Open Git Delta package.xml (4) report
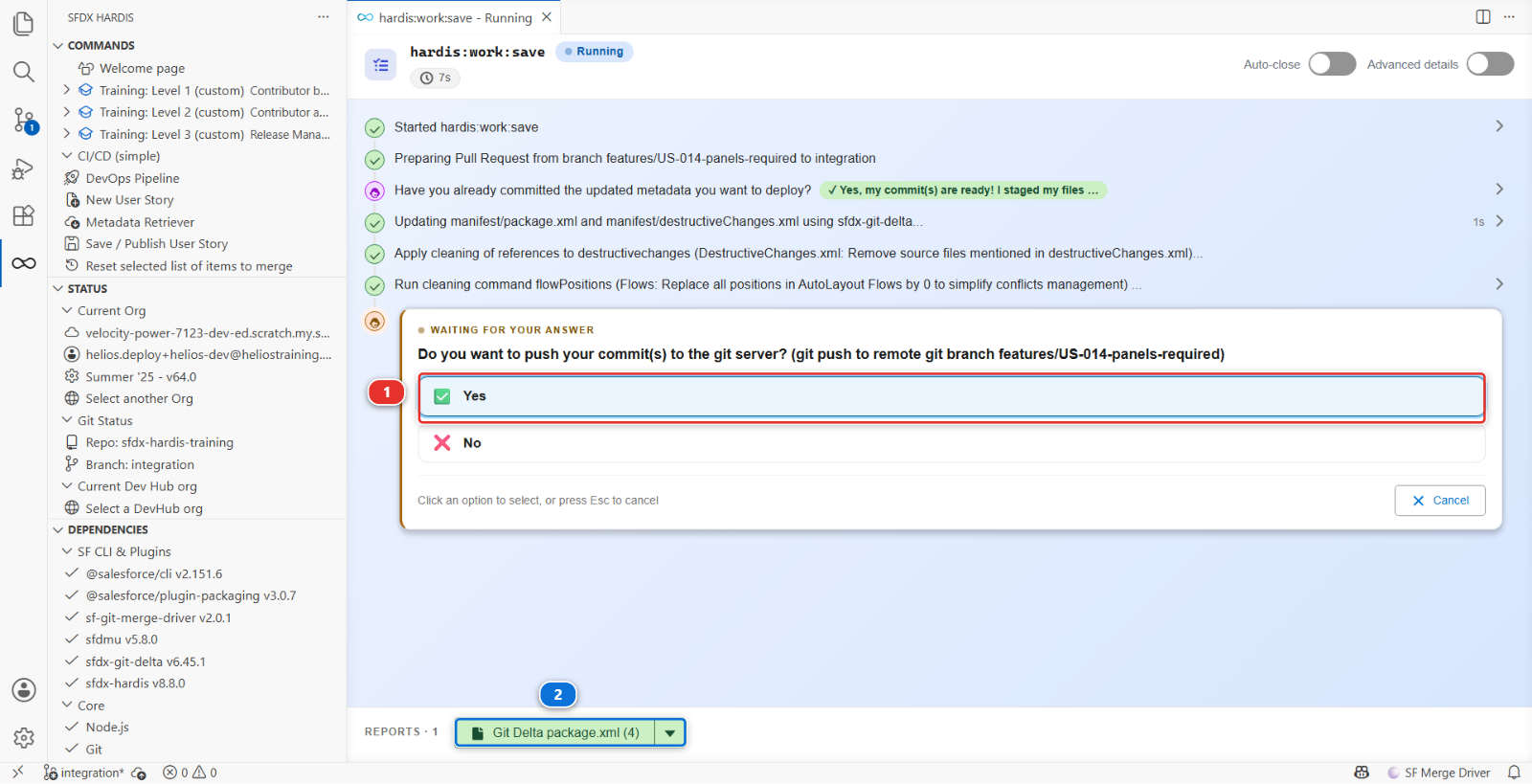Screen dimensions: 1532x784 coord(555,733)
